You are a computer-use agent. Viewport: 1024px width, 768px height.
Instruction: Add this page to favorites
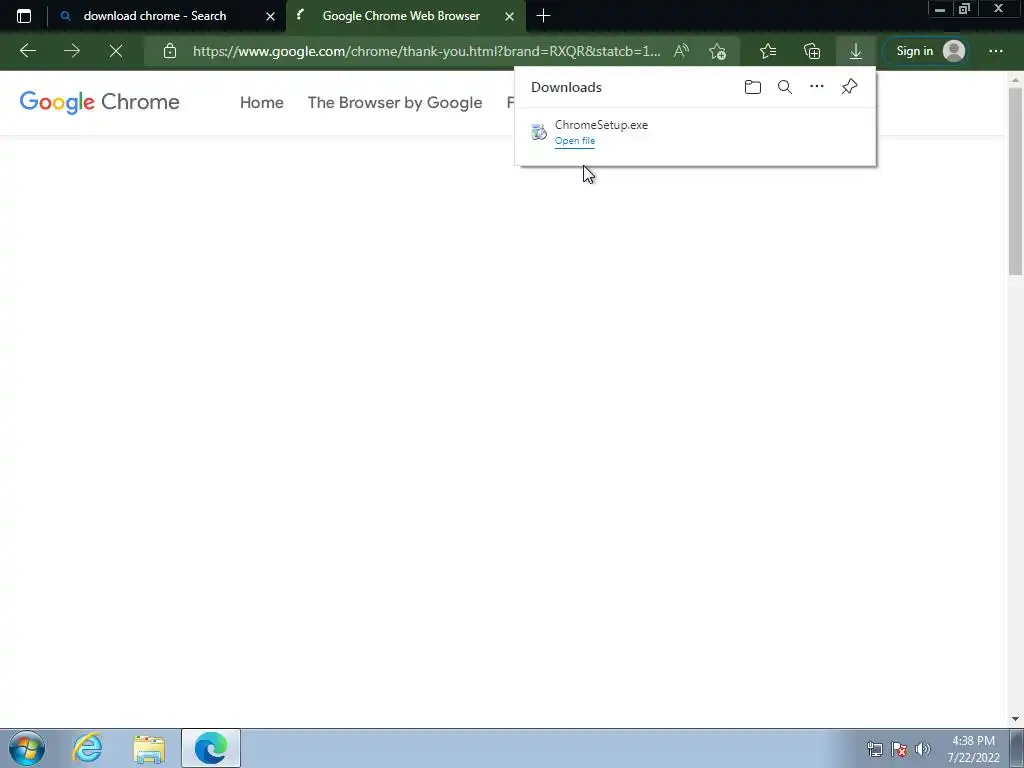(x=717, y=51)
